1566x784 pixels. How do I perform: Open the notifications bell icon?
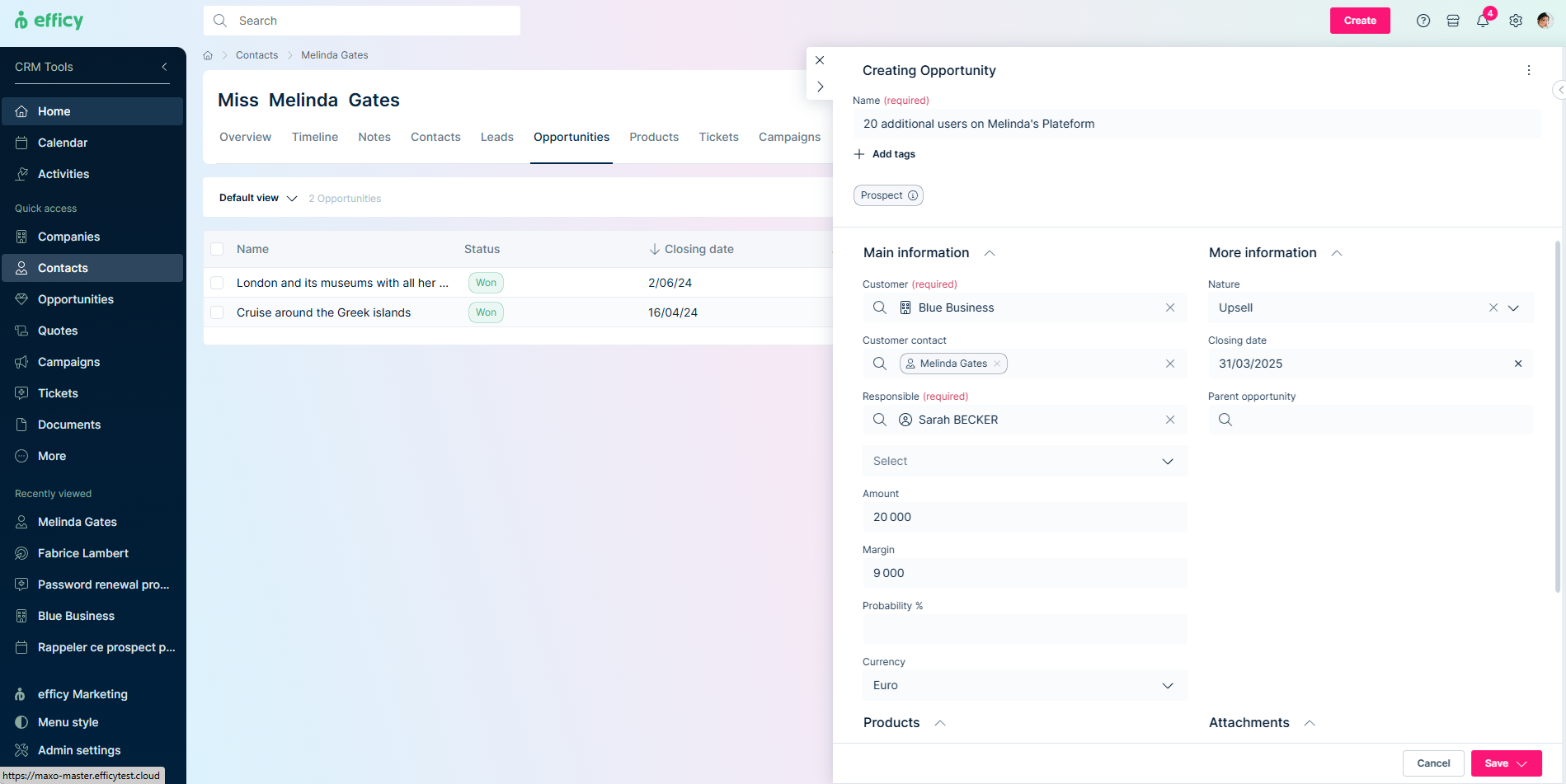click(x=1483, y=21)
